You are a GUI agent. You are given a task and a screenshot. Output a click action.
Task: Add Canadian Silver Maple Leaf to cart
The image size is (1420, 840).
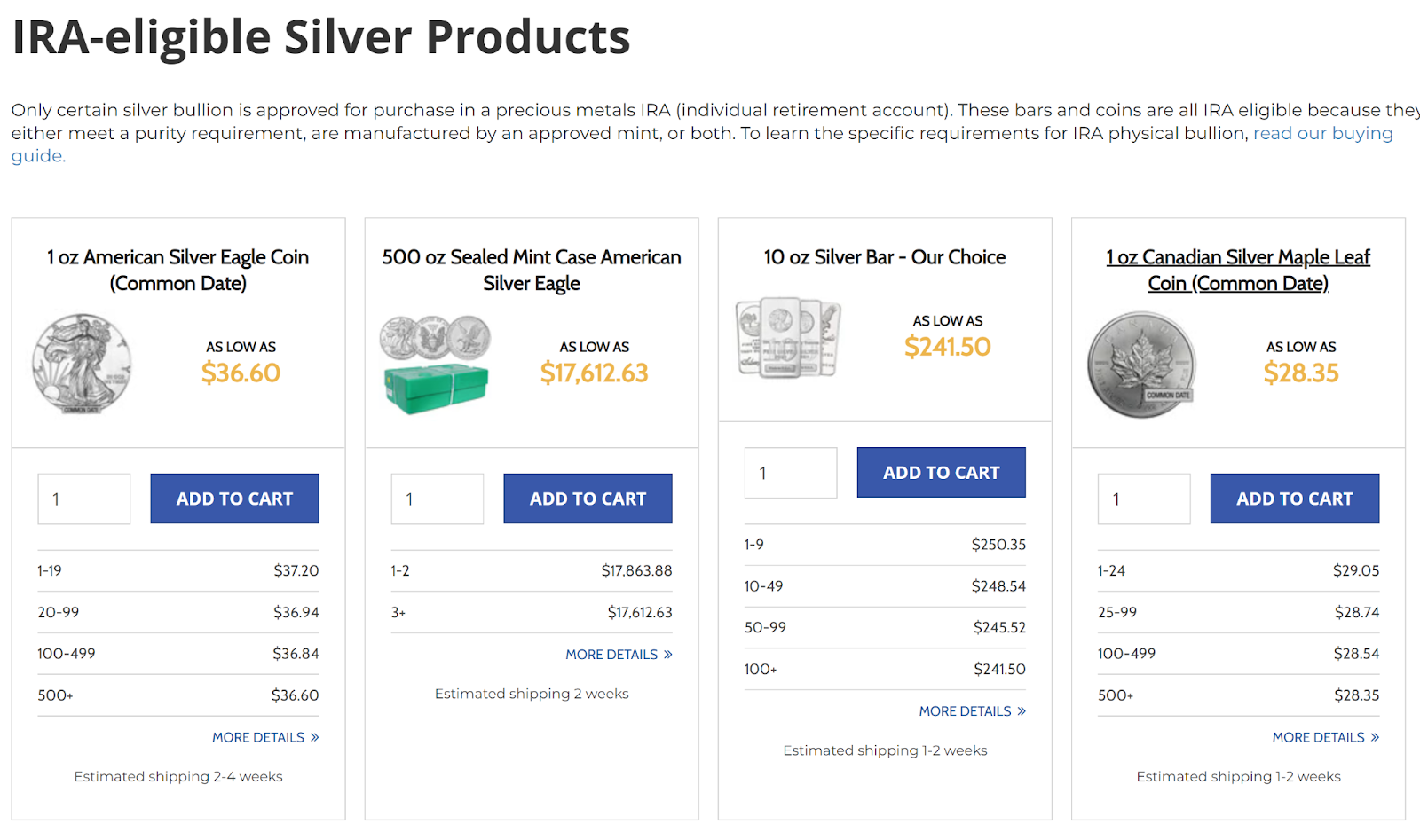pyautogui.click(x=1294, y=499)
